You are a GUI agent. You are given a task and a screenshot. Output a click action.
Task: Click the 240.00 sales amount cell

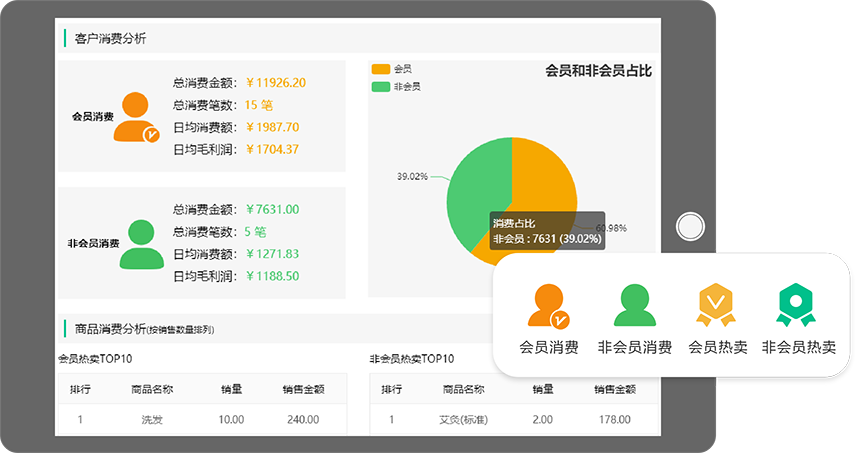303,420
